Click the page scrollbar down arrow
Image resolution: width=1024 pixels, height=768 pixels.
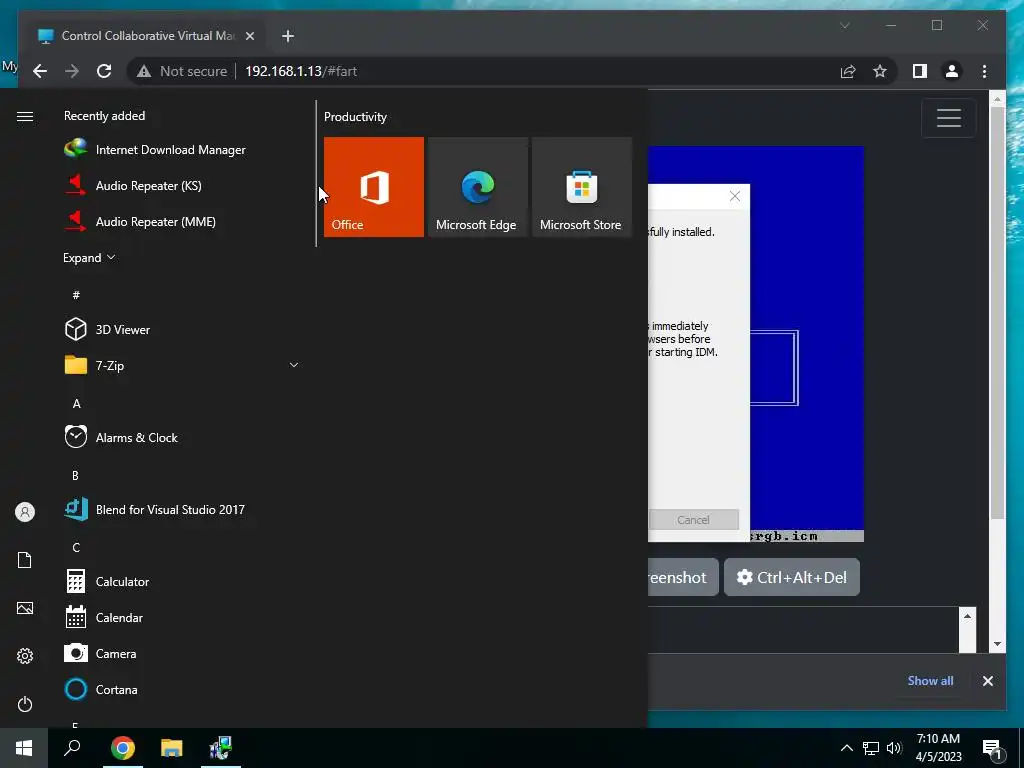997,644
